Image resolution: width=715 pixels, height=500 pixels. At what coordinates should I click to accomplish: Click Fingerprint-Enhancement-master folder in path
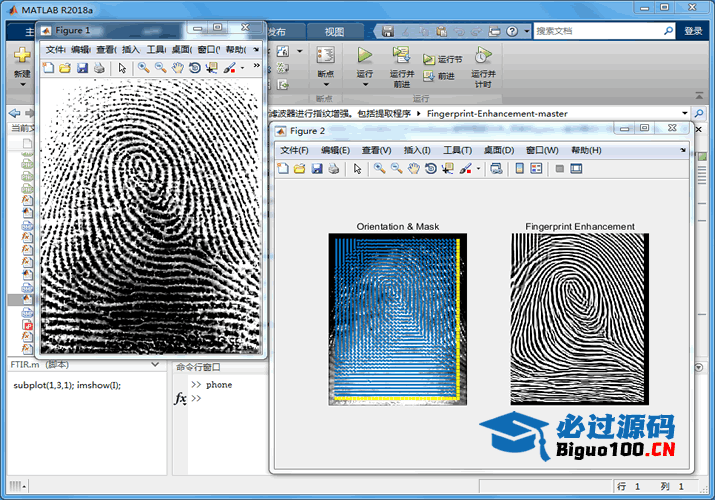click(497, 113)
